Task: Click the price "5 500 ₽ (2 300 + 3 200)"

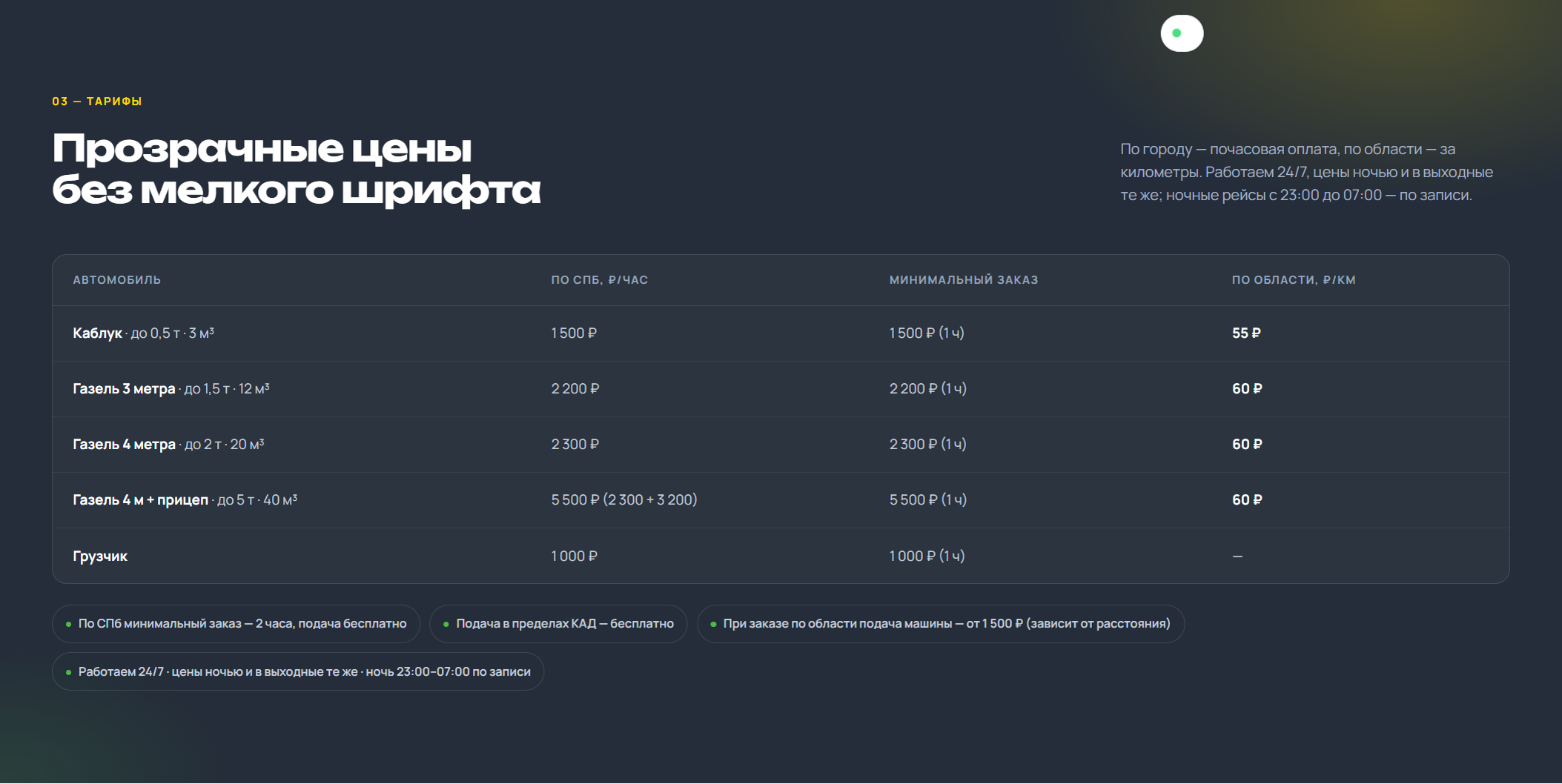Action: coord(624,500)
